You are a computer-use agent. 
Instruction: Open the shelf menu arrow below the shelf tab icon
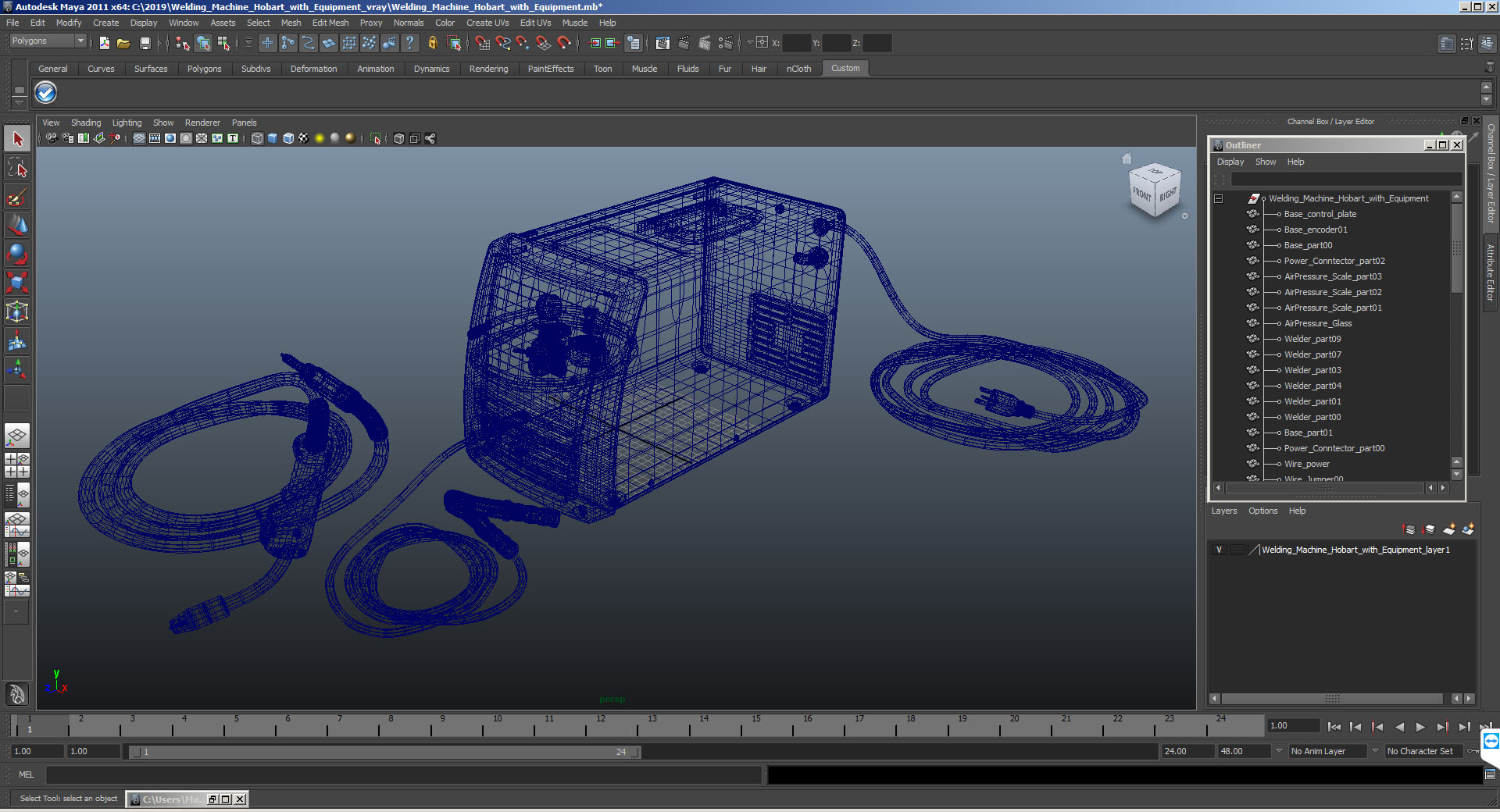tap(20, 102)
